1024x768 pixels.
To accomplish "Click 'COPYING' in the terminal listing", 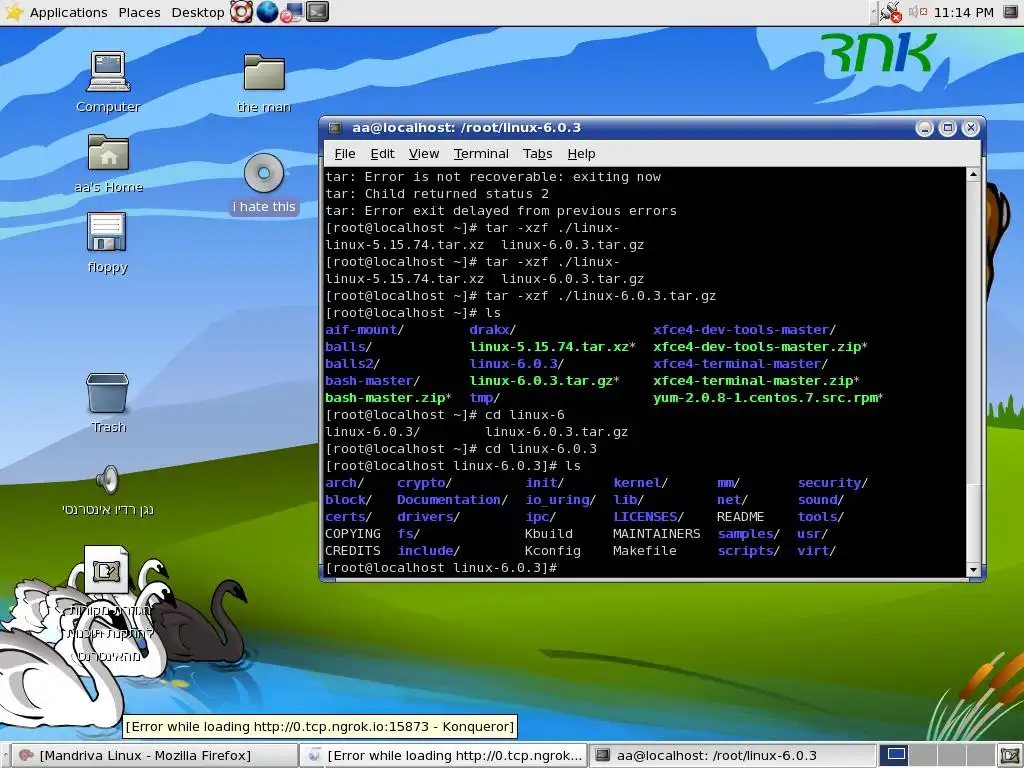I will pyautogui.click(x=353, y=534).
